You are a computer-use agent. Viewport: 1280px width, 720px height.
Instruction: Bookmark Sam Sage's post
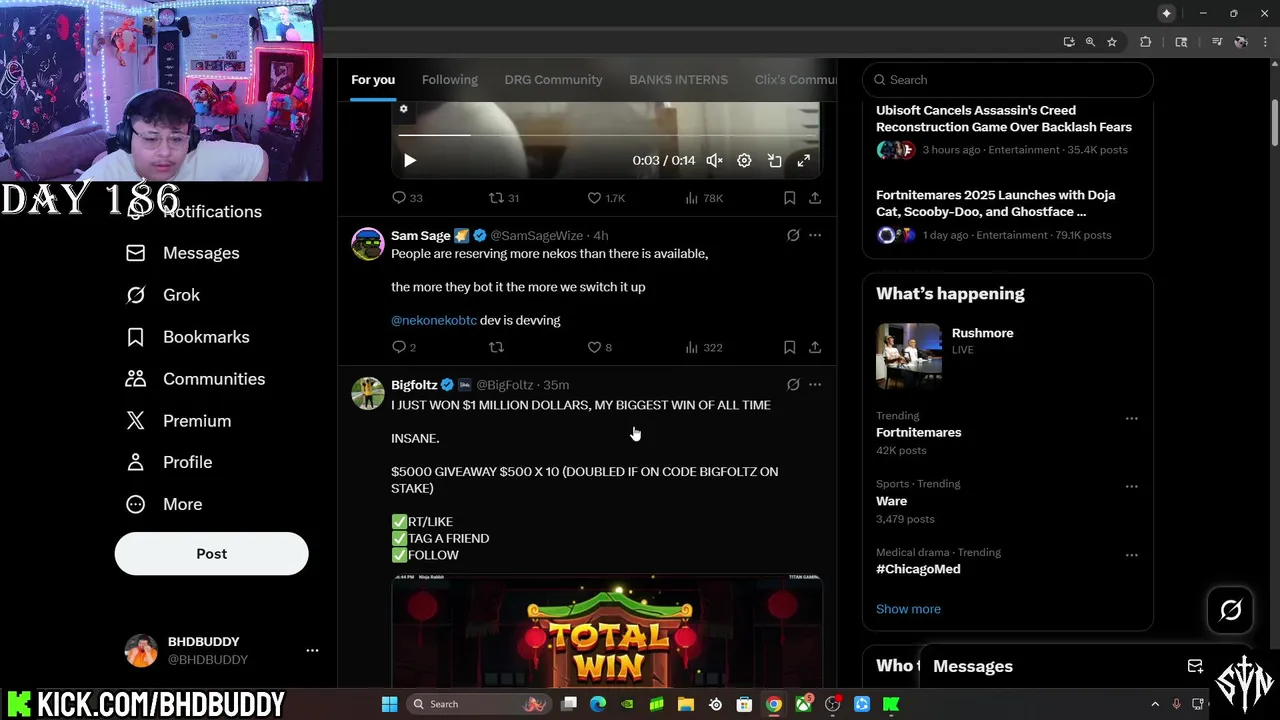(789, 347)
